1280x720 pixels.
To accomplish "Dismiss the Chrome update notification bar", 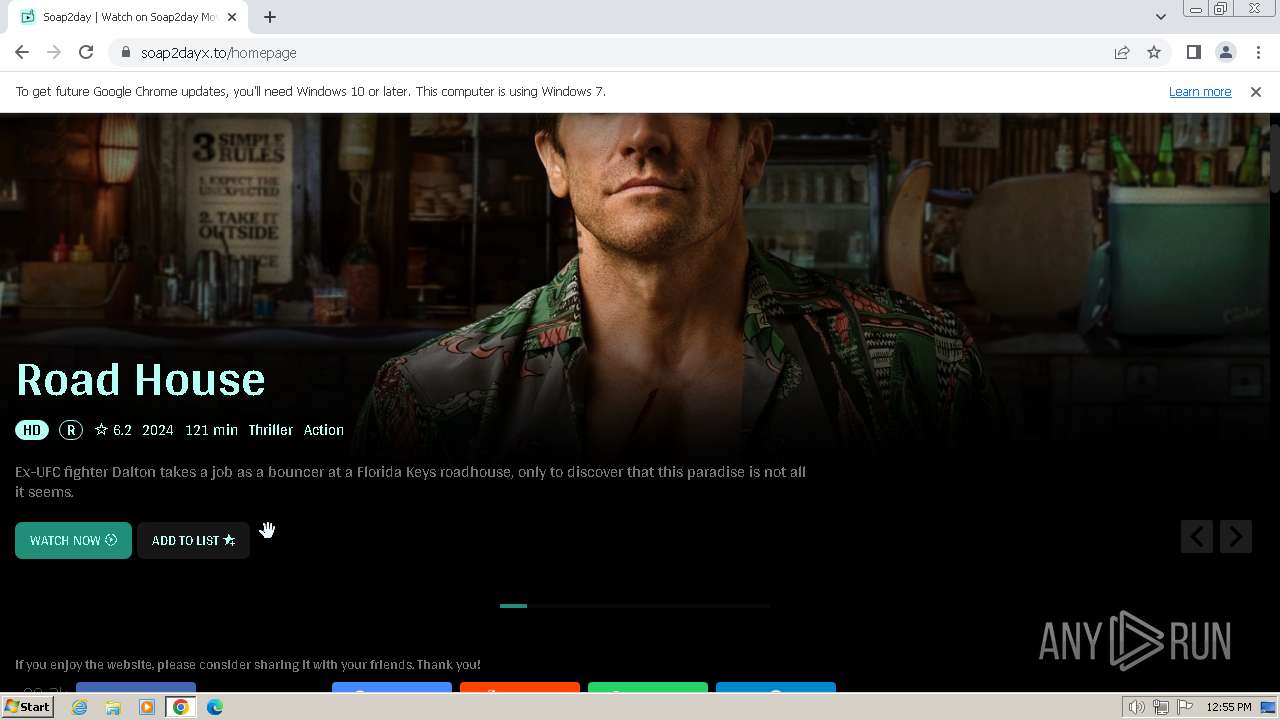I will point(1256,91).
